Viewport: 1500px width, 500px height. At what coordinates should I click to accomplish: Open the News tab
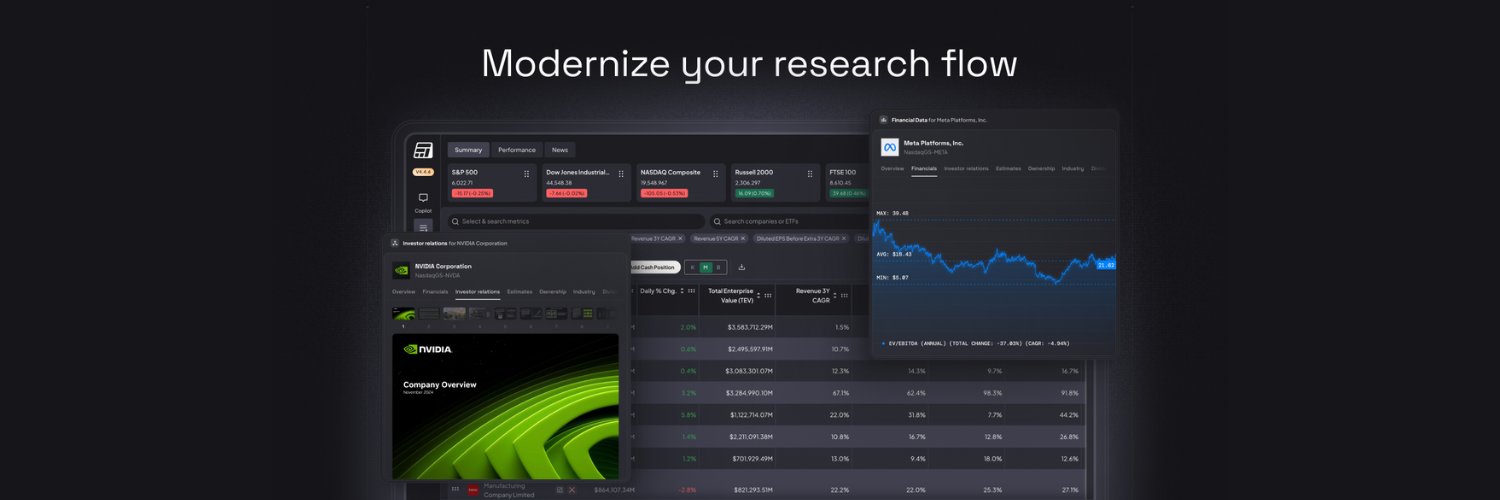[x=560, y=150]
